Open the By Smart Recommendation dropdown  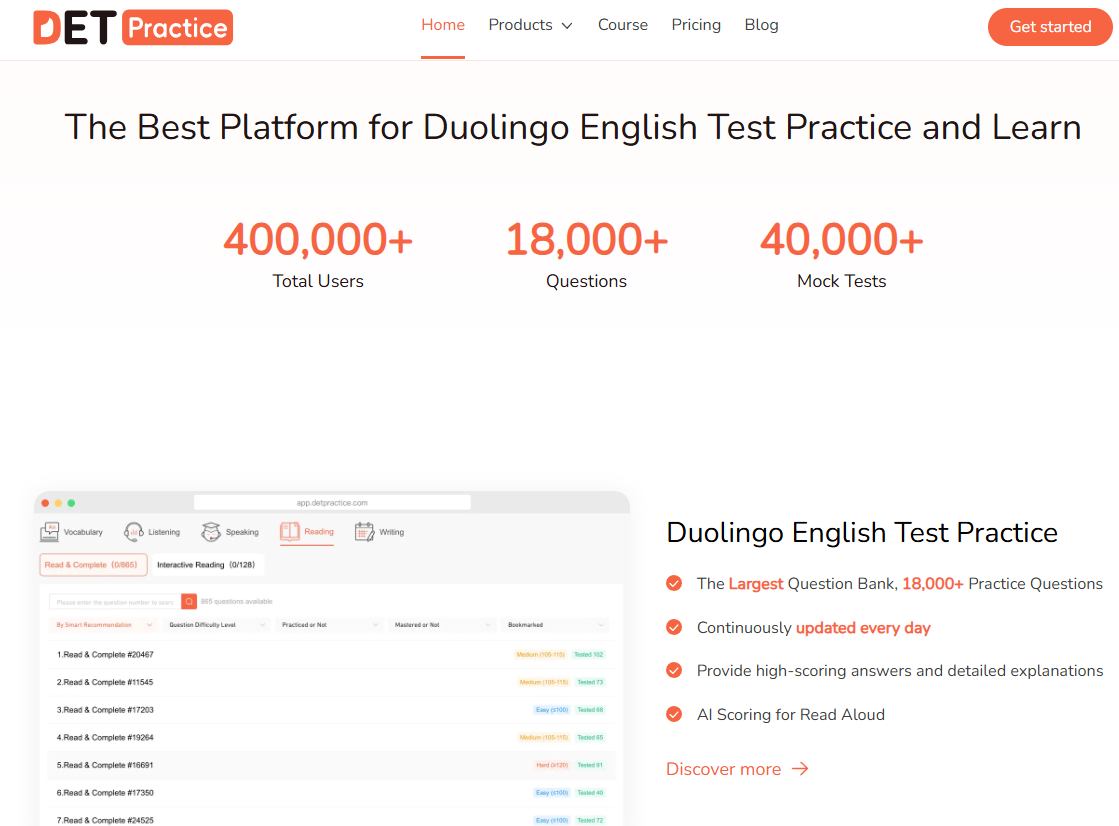tap(104, 625)
